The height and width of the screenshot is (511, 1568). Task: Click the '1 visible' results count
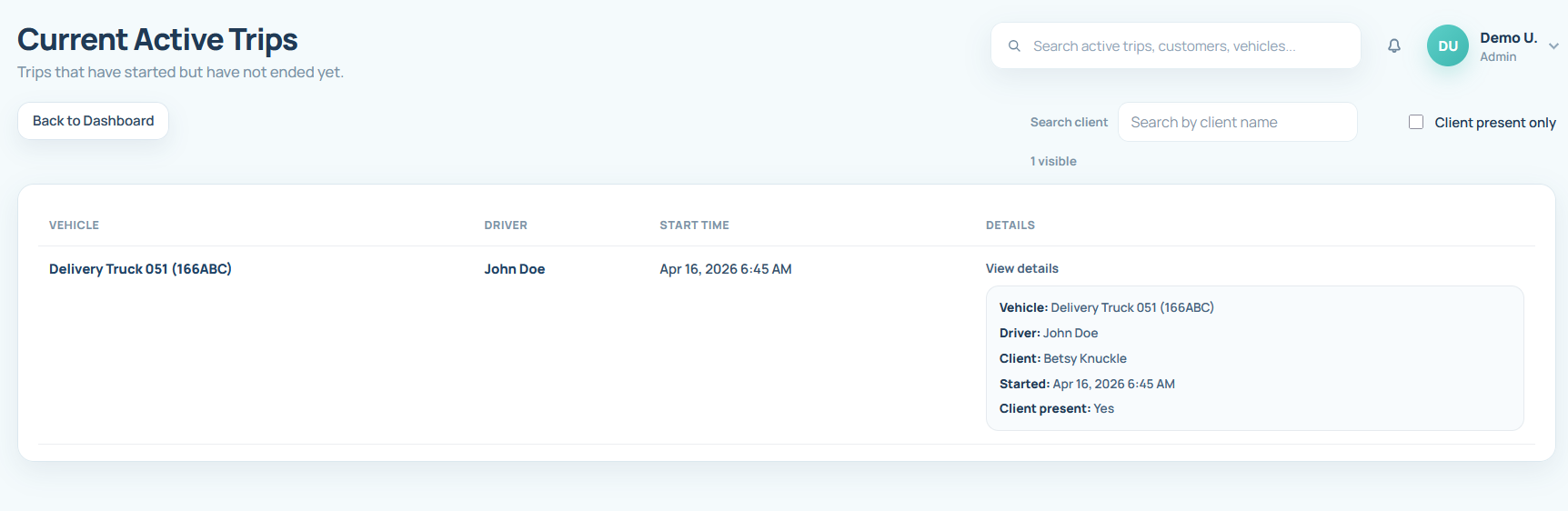point(1052,161)
